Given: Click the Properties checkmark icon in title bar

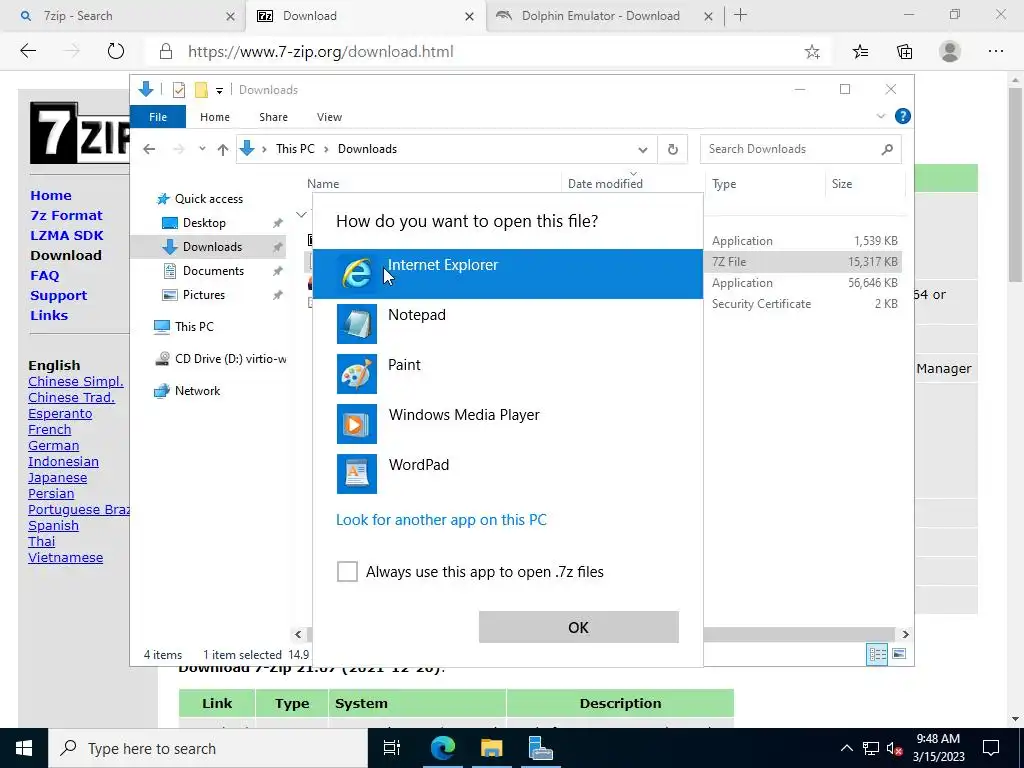Looking at the screenshot, I should (179, 89).
